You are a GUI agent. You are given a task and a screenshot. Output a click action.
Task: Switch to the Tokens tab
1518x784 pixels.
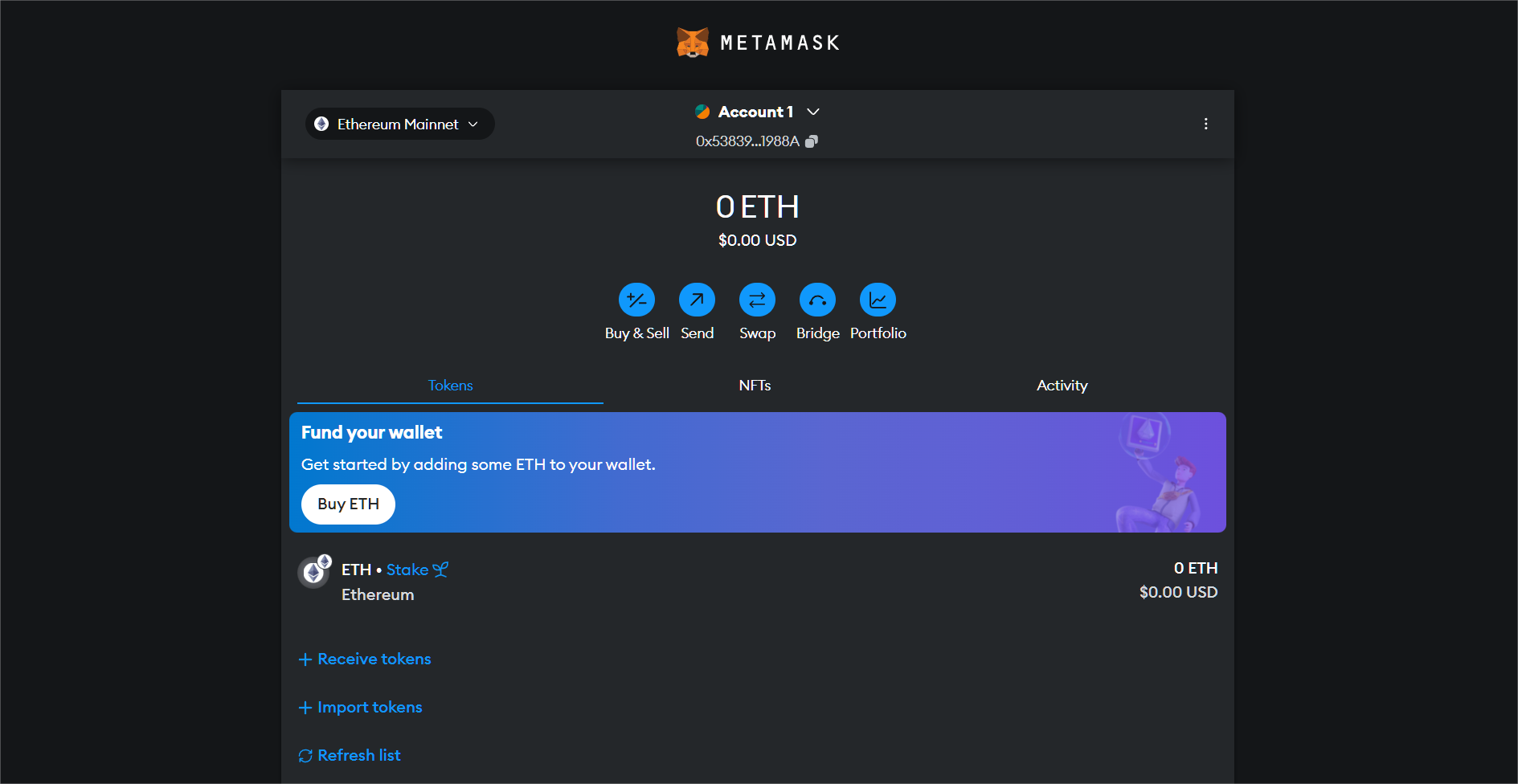tap(450, 386)
